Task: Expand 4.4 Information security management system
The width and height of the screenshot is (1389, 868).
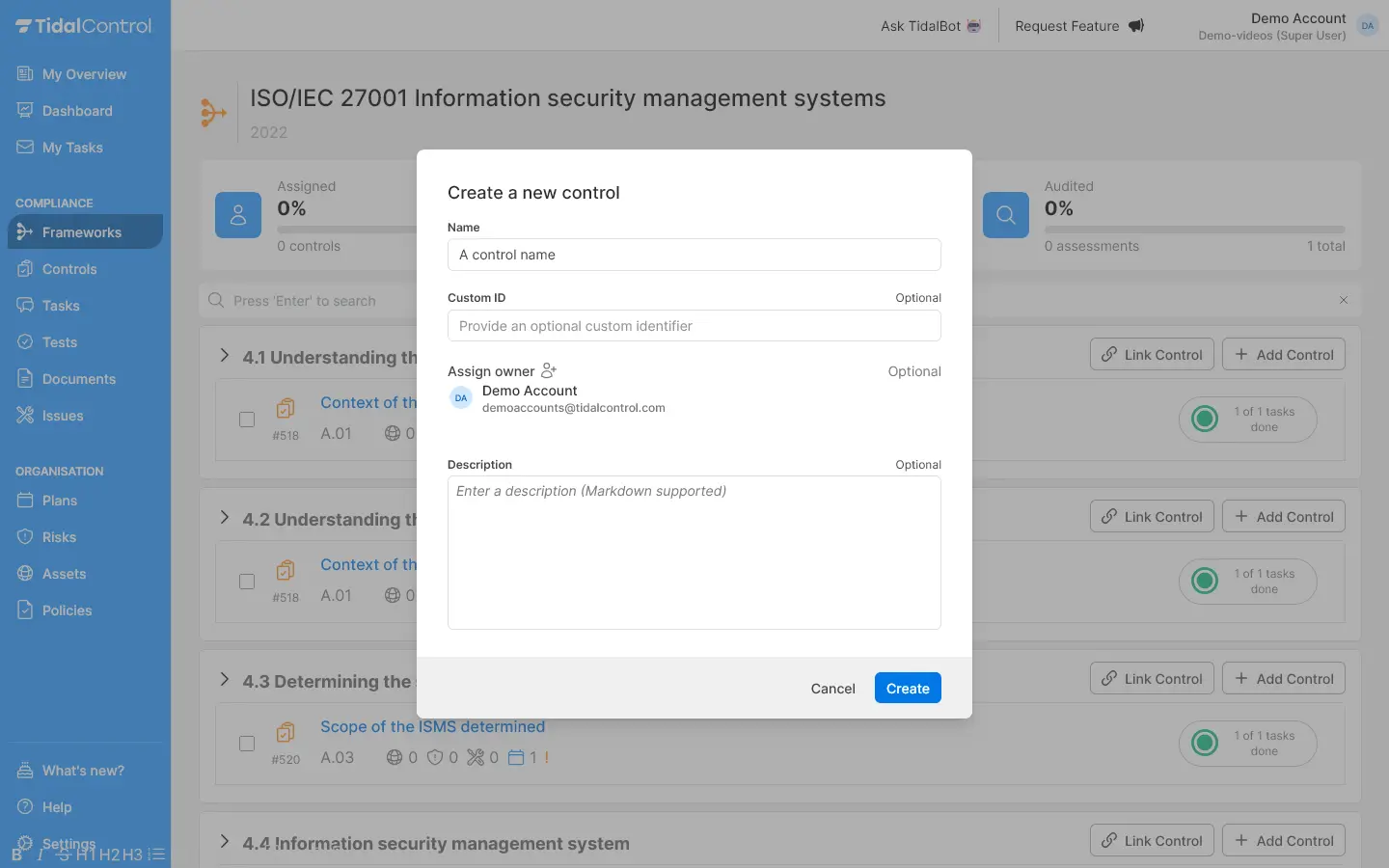Action: click(225, 842)
